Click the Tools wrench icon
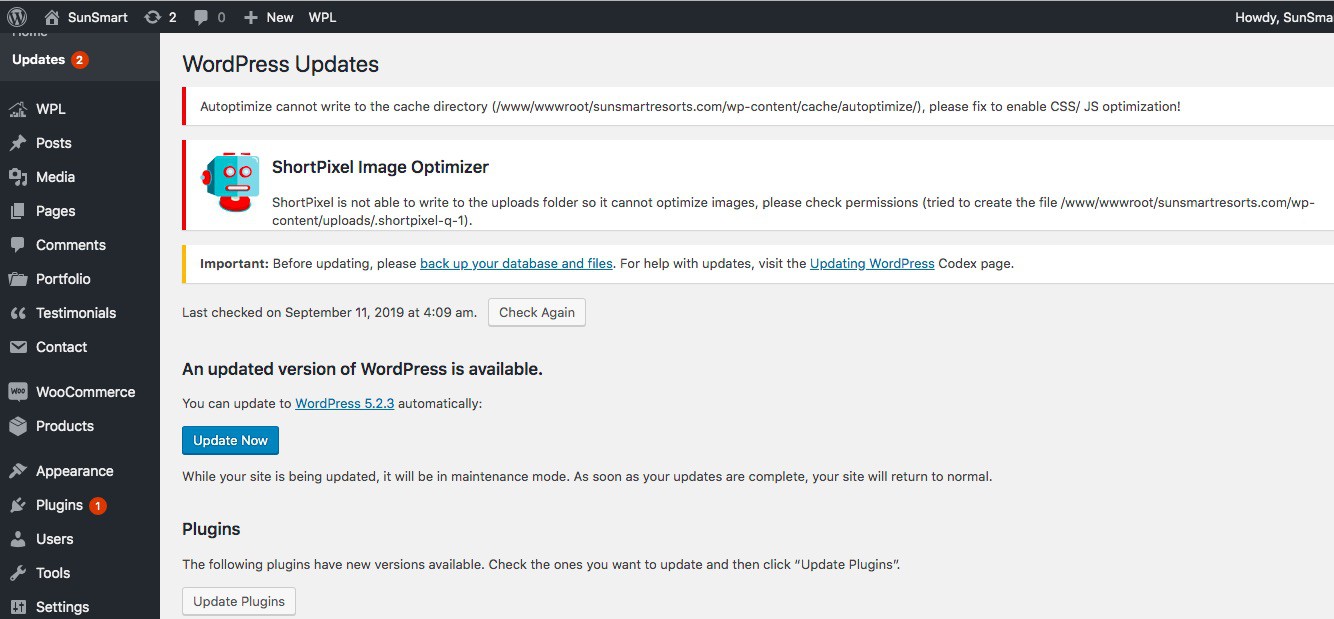This screenshot has height=619, width=1334. coord(16,572)
